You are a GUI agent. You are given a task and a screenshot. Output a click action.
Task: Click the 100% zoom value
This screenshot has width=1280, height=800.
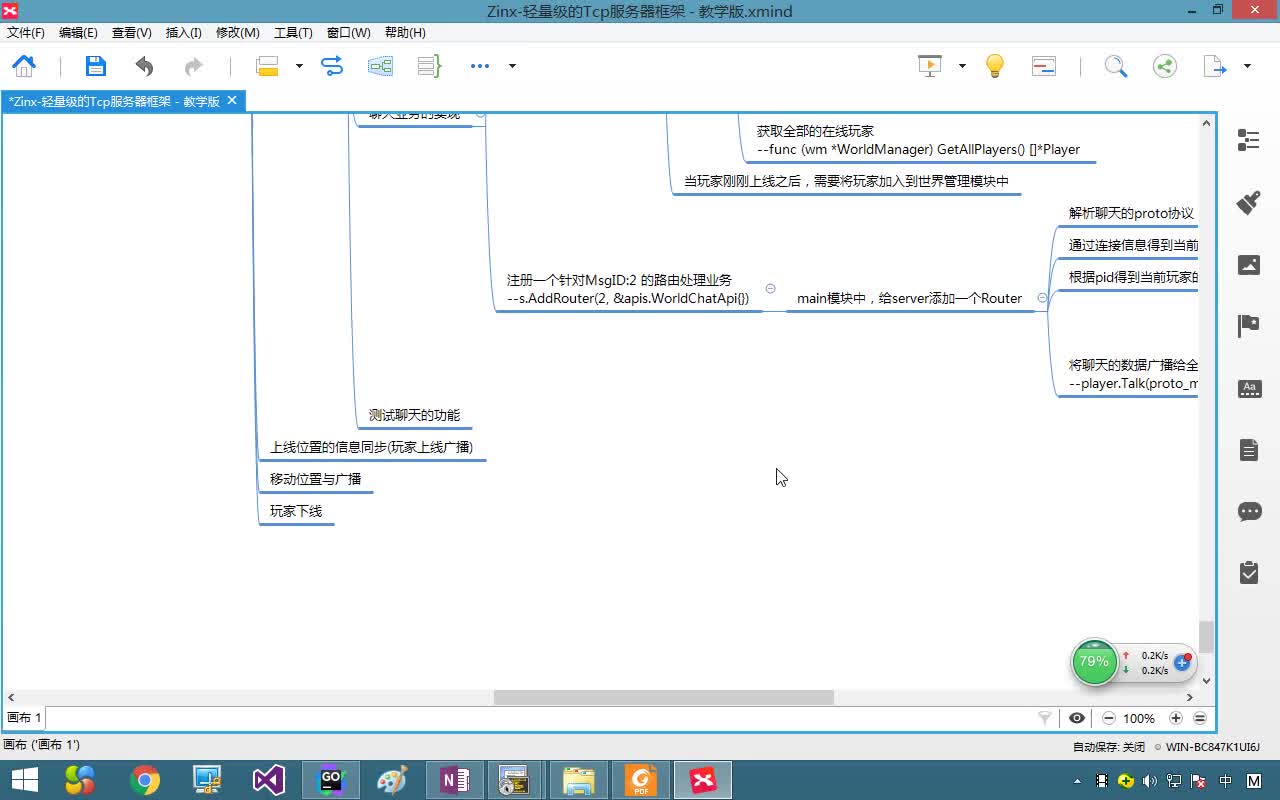(1139, 718)
